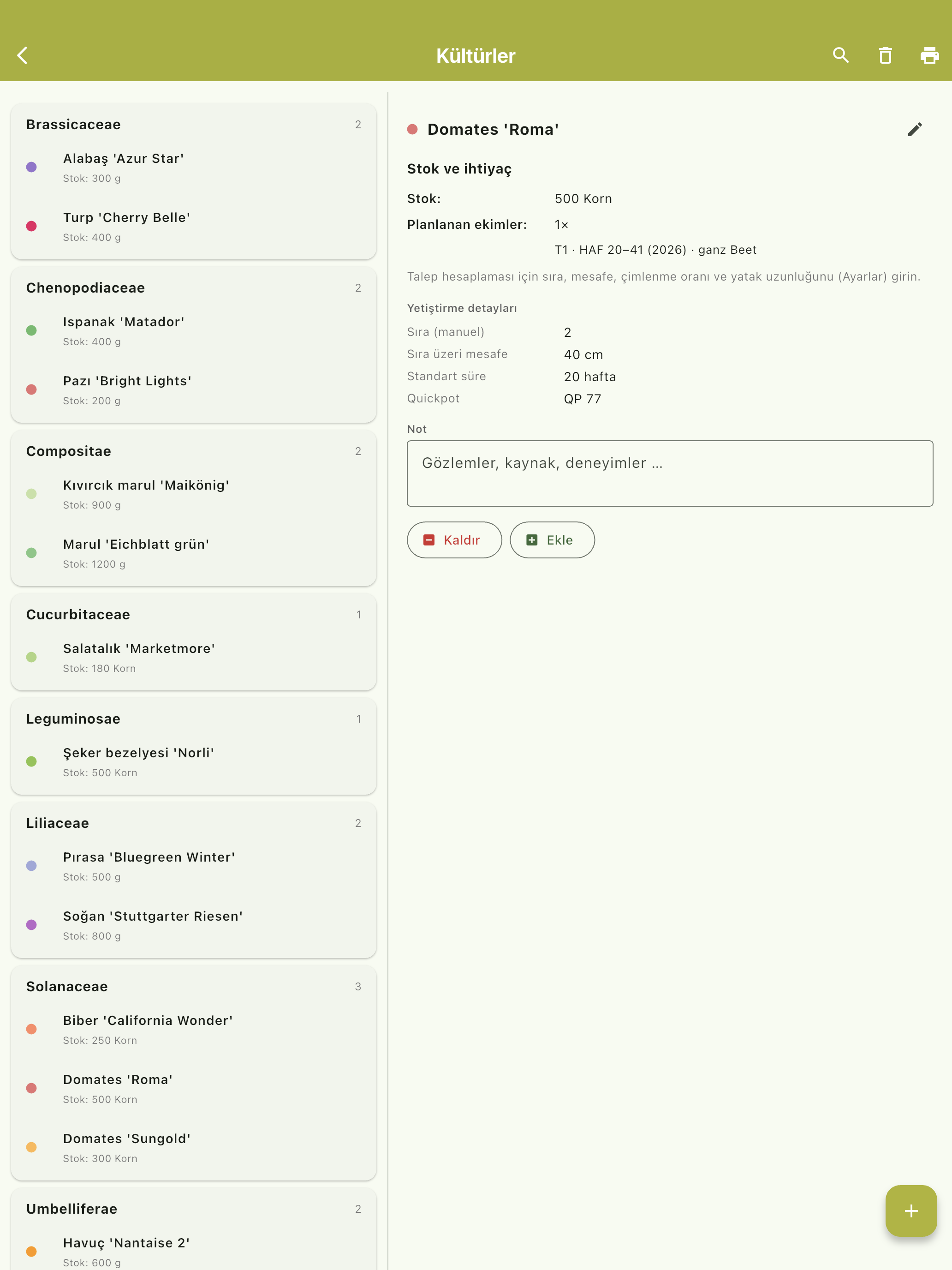Click the purple dot beside Alabaş 'Azur Star'
Screen dimensions: 952x1270
[x=31, y=167]
